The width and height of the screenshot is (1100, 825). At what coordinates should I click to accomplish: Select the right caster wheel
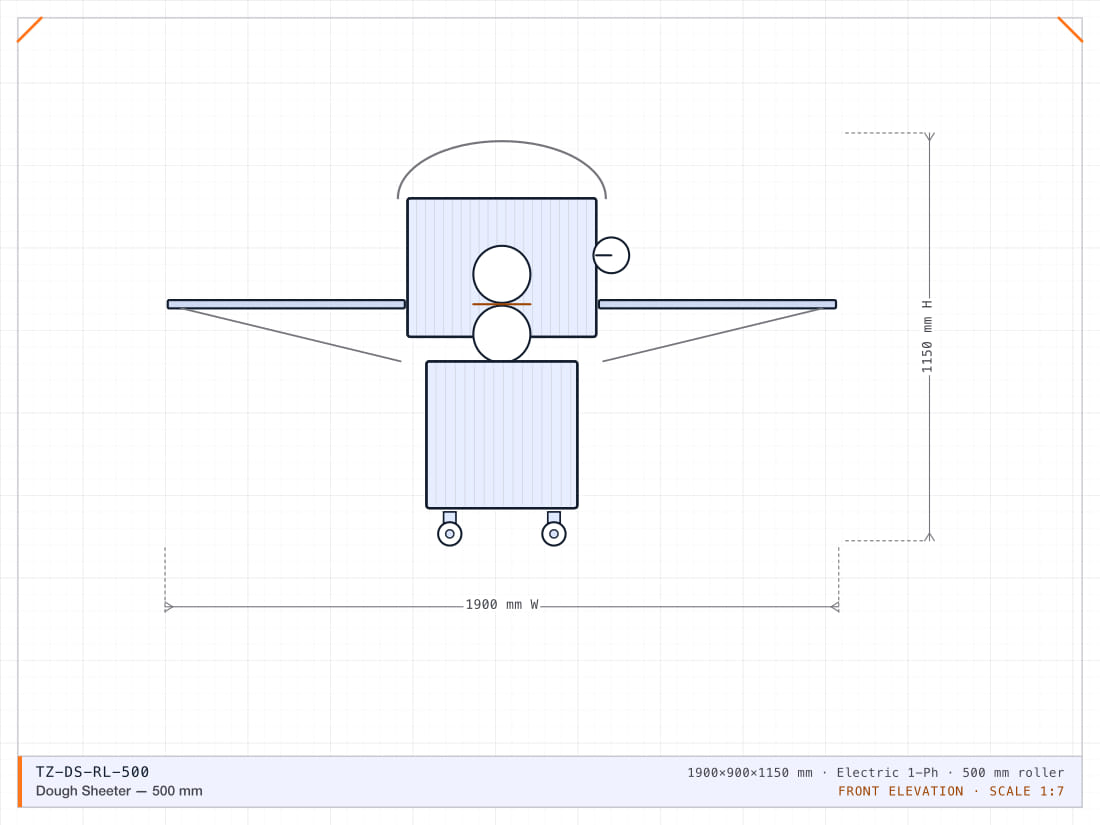click(x=554, y=534)
